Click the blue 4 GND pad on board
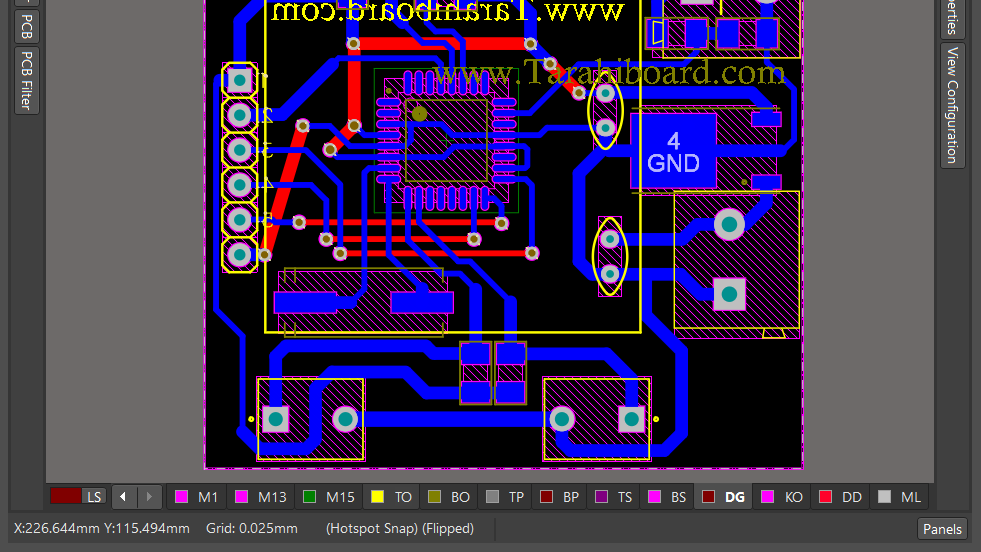Viewport: 981px width, 552px height. click(673, 151)
